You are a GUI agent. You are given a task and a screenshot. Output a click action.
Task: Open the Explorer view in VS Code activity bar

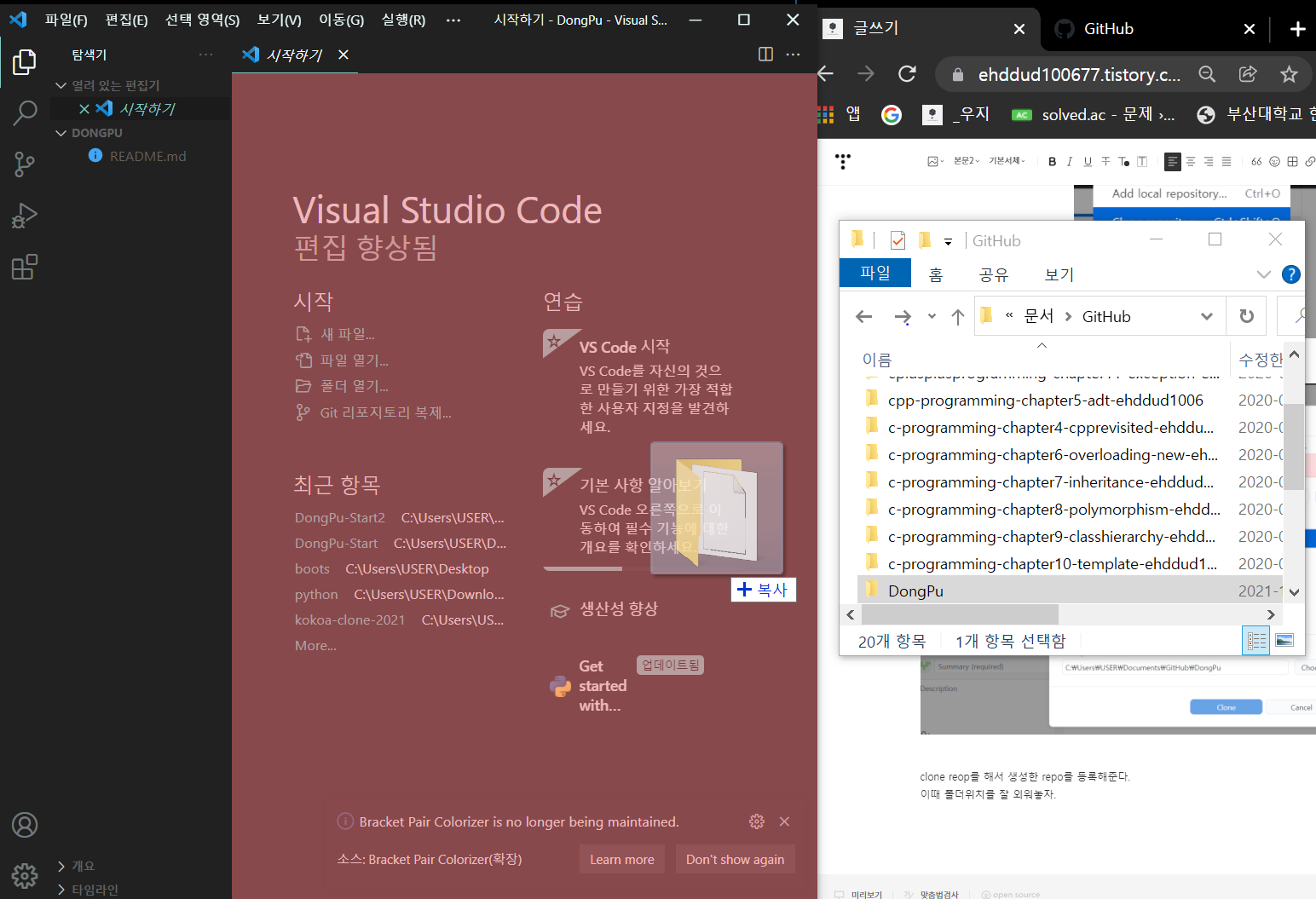[x=25, y=61]
